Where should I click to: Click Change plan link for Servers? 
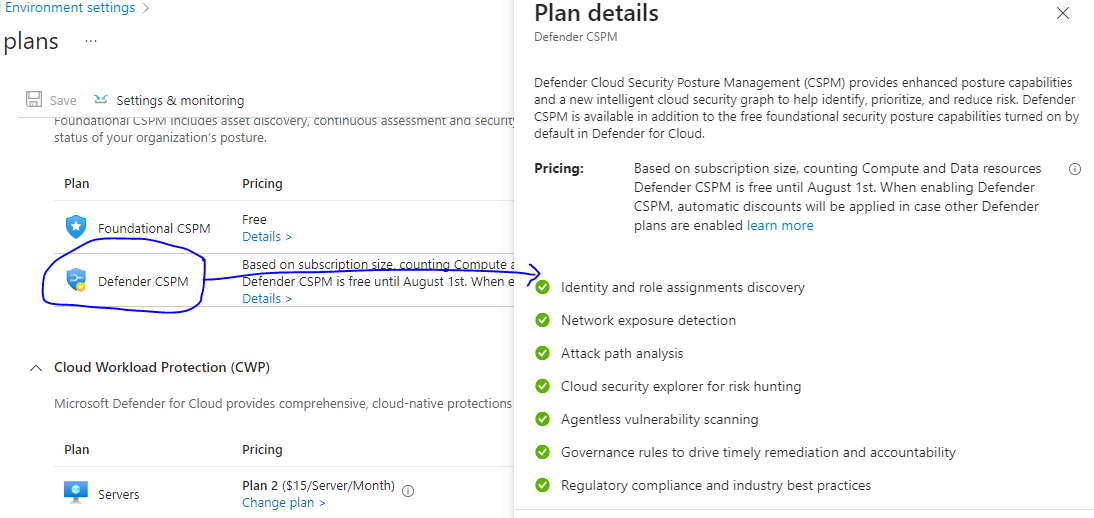(x=283, y=503)
